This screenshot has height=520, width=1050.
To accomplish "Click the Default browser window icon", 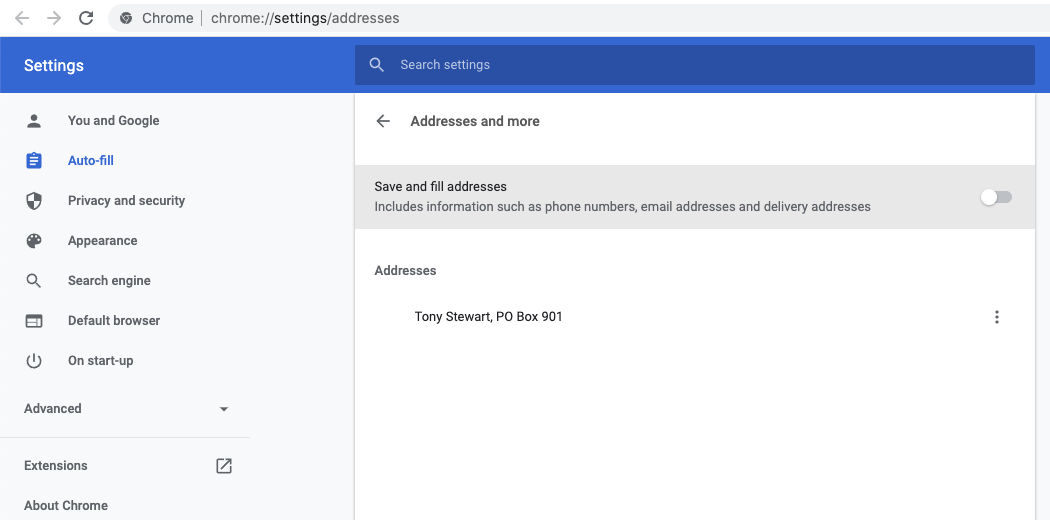I will click(33, 321).
